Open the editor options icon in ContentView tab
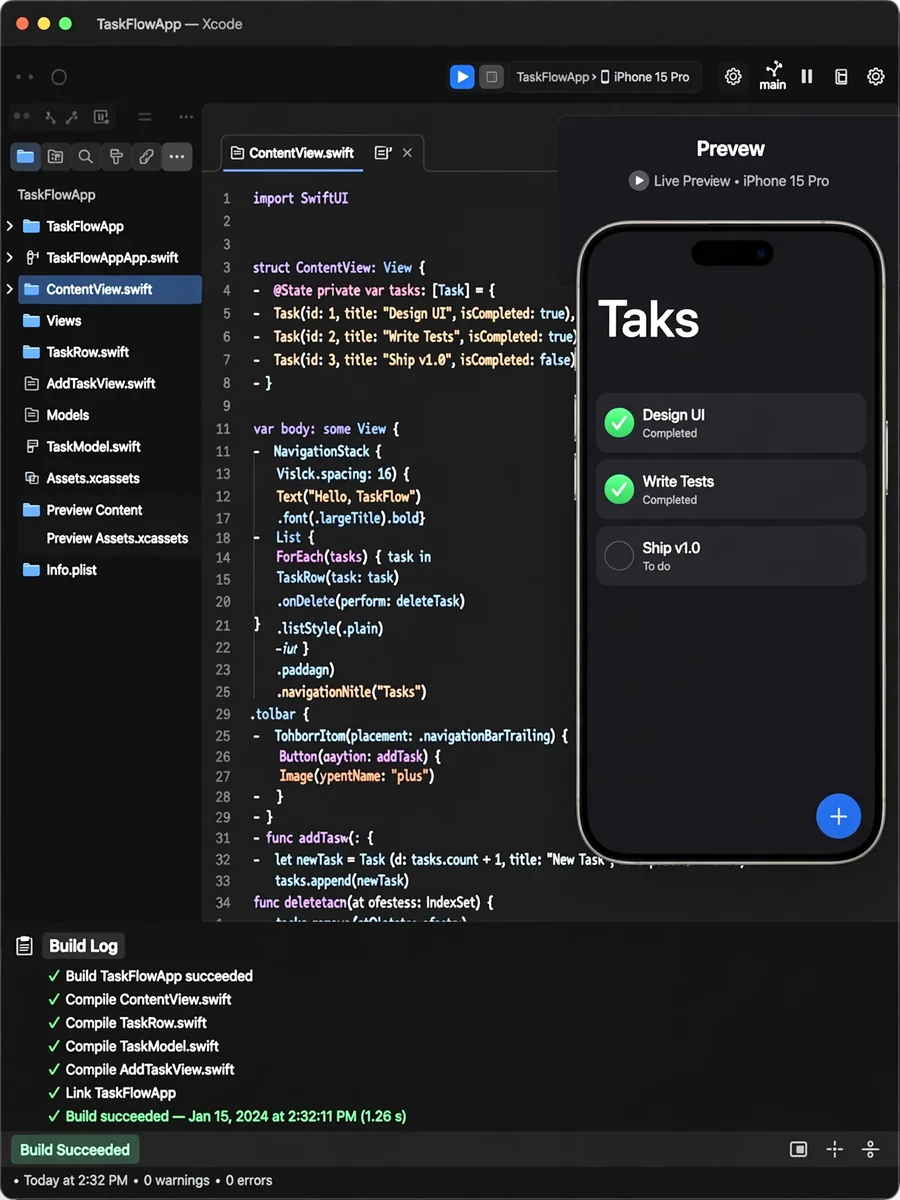 [x=382, y=153]
